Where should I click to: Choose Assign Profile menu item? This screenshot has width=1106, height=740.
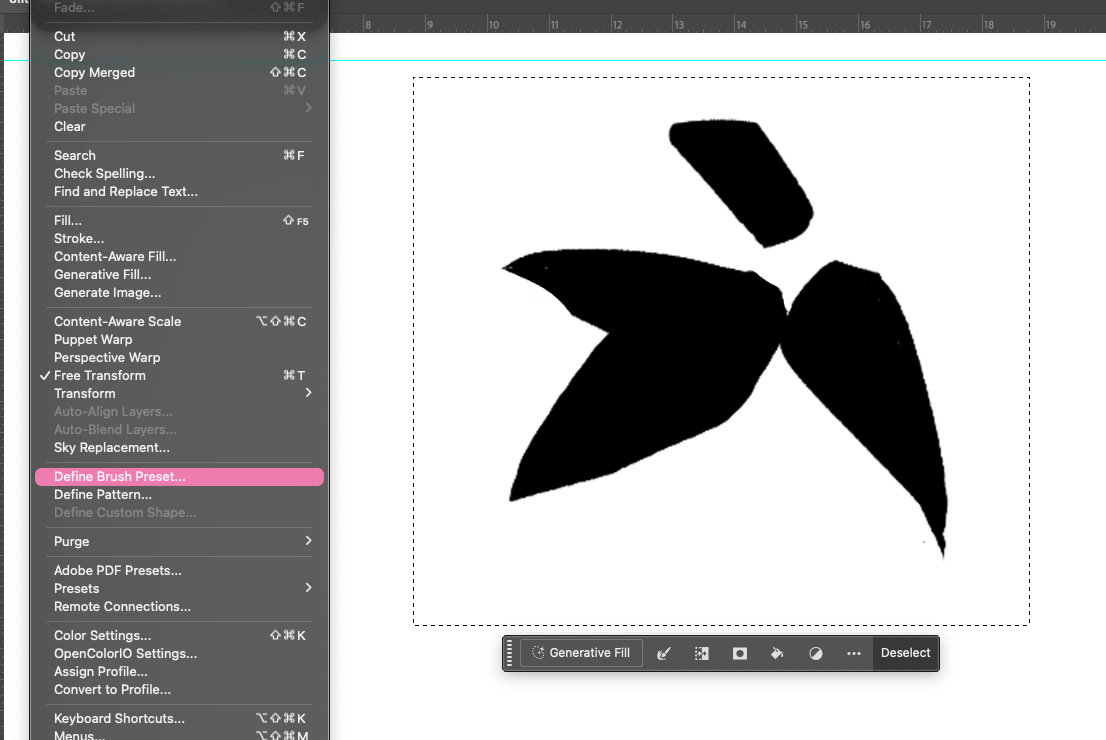tap(179, 672)
